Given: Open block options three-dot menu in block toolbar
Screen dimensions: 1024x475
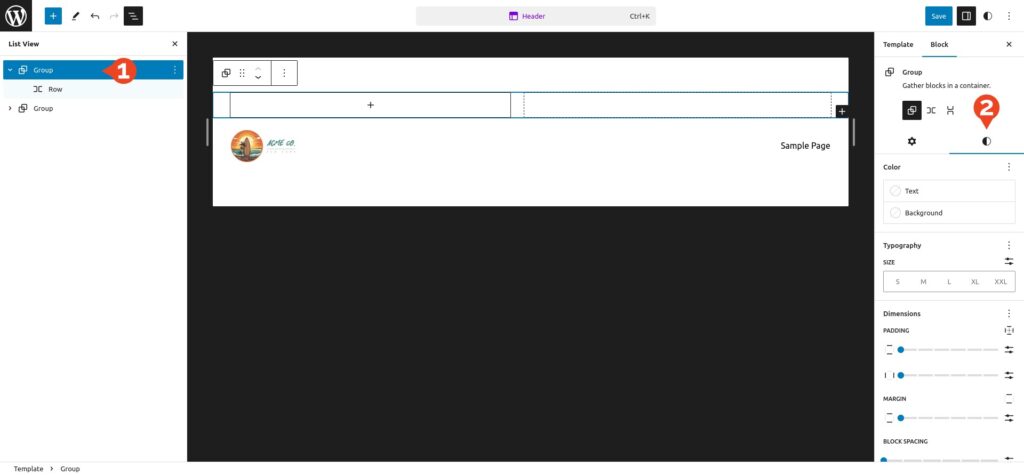Looking at the screenshot, I should (x=284, y=73).
